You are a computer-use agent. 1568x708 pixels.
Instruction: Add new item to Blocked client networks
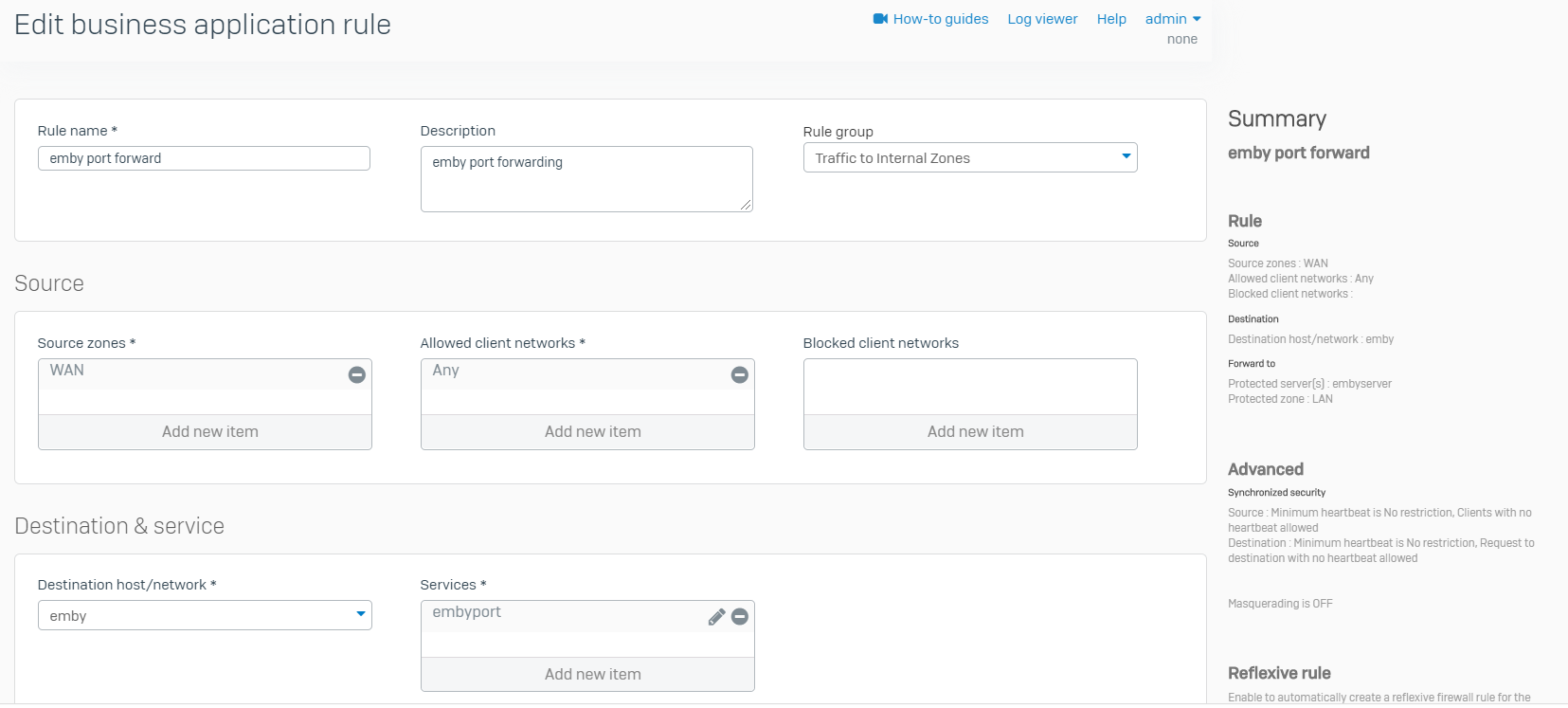click(x=970, y=432)
